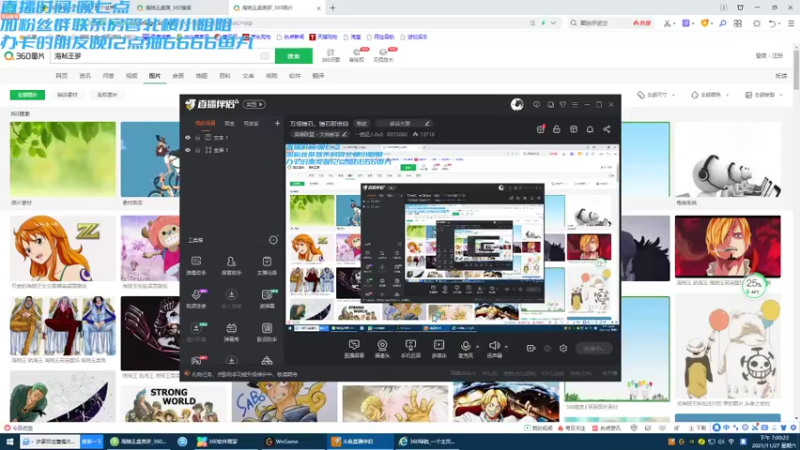
Task: Click the green 搜索 button on 360 page
Action: pos(293,56)
